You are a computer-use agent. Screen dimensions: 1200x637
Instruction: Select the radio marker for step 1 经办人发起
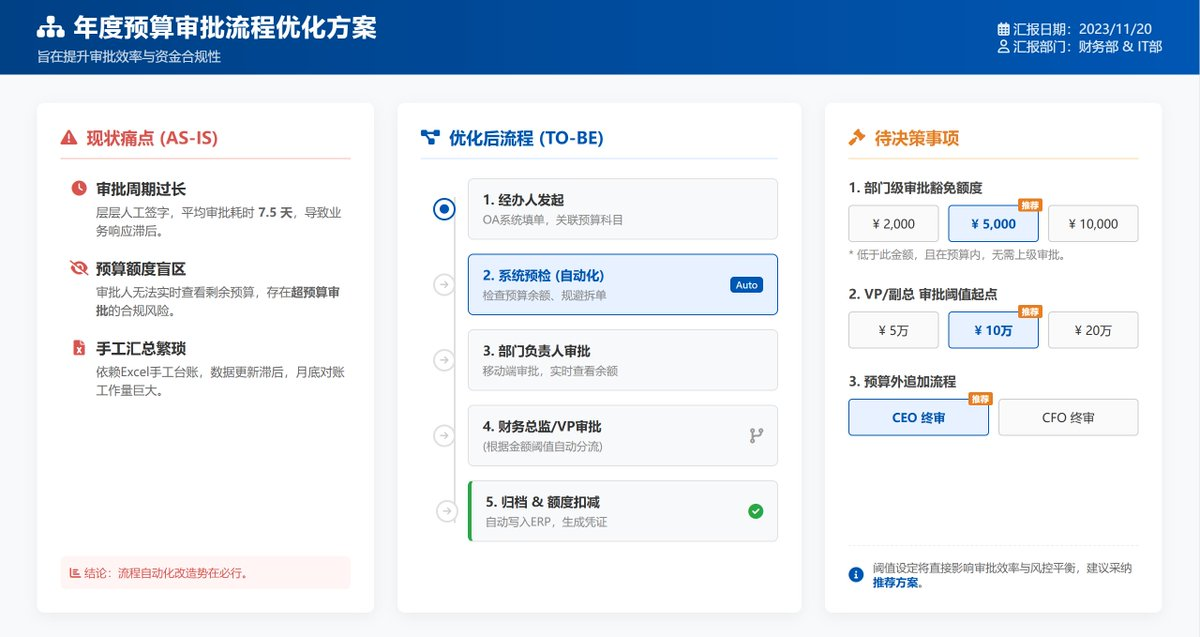[444, 209]
